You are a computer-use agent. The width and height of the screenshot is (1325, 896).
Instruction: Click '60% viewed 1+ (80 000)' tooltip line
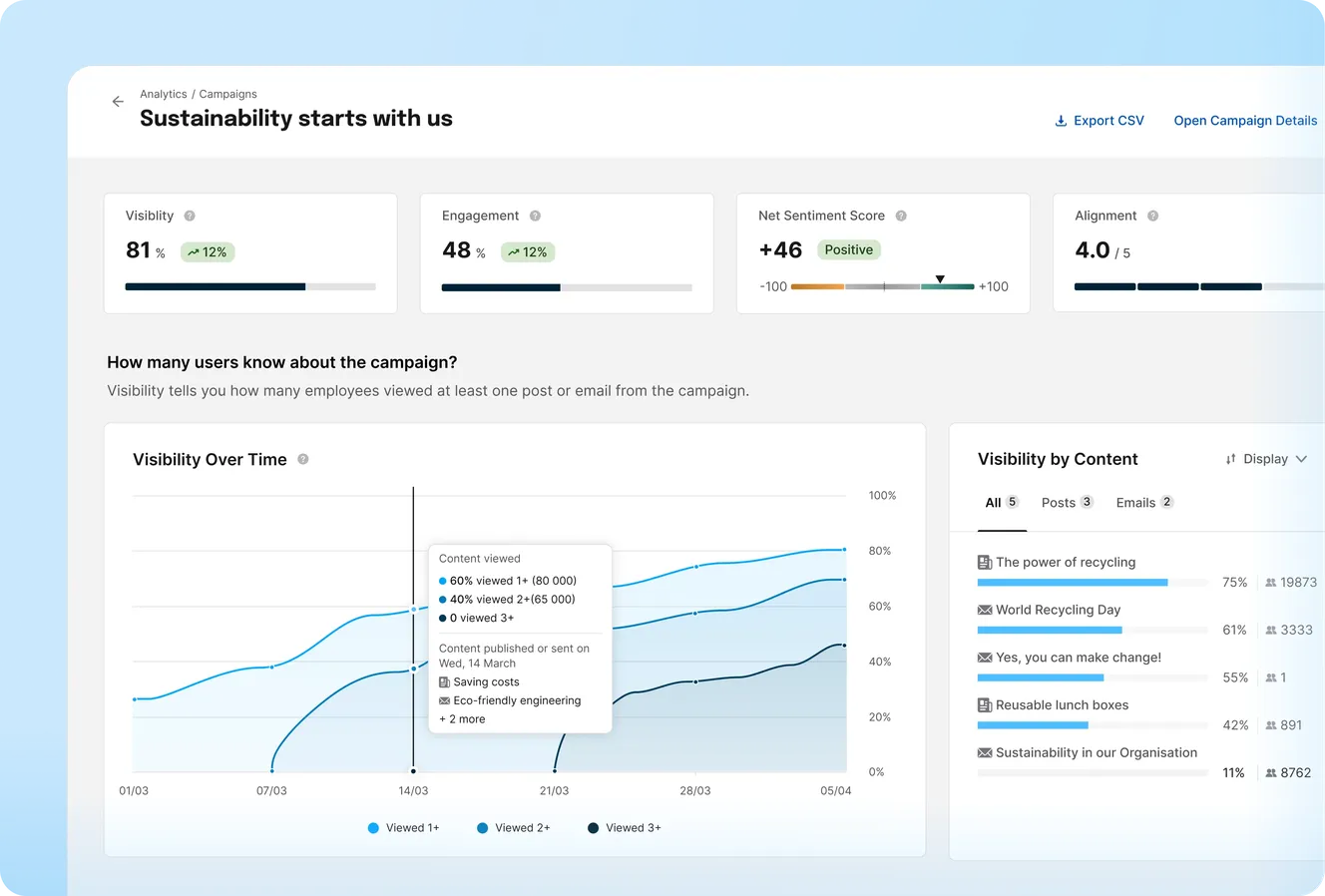(x=508, y=581)
